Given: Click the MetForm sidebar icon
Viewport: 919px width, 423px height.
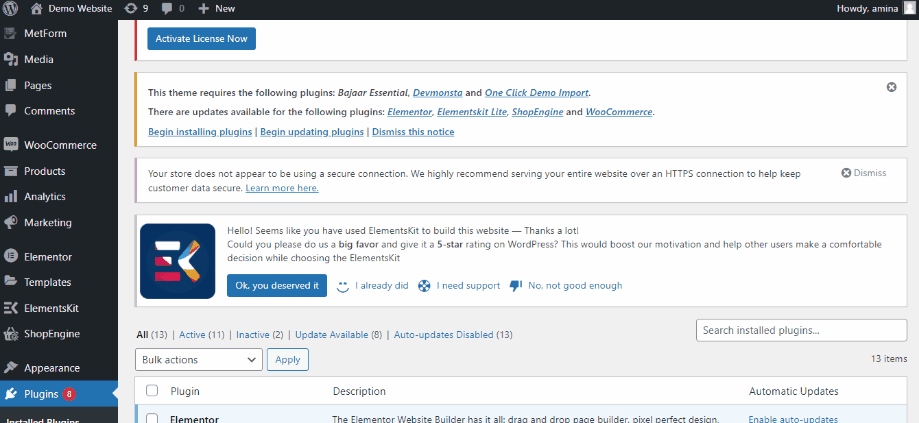Looking at the screenshot, I should coord(10,33).
